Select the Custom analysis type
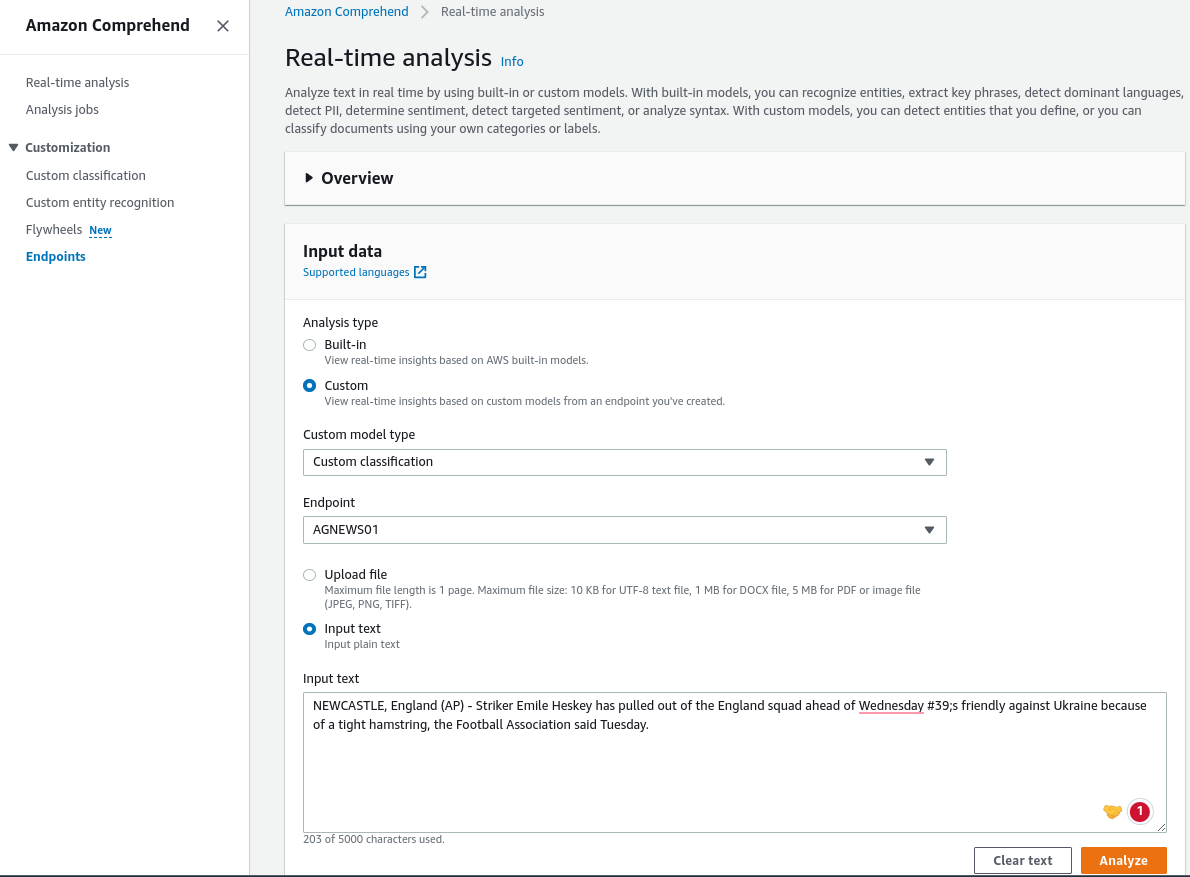1190x877 pixels. [x=310, y=385]
